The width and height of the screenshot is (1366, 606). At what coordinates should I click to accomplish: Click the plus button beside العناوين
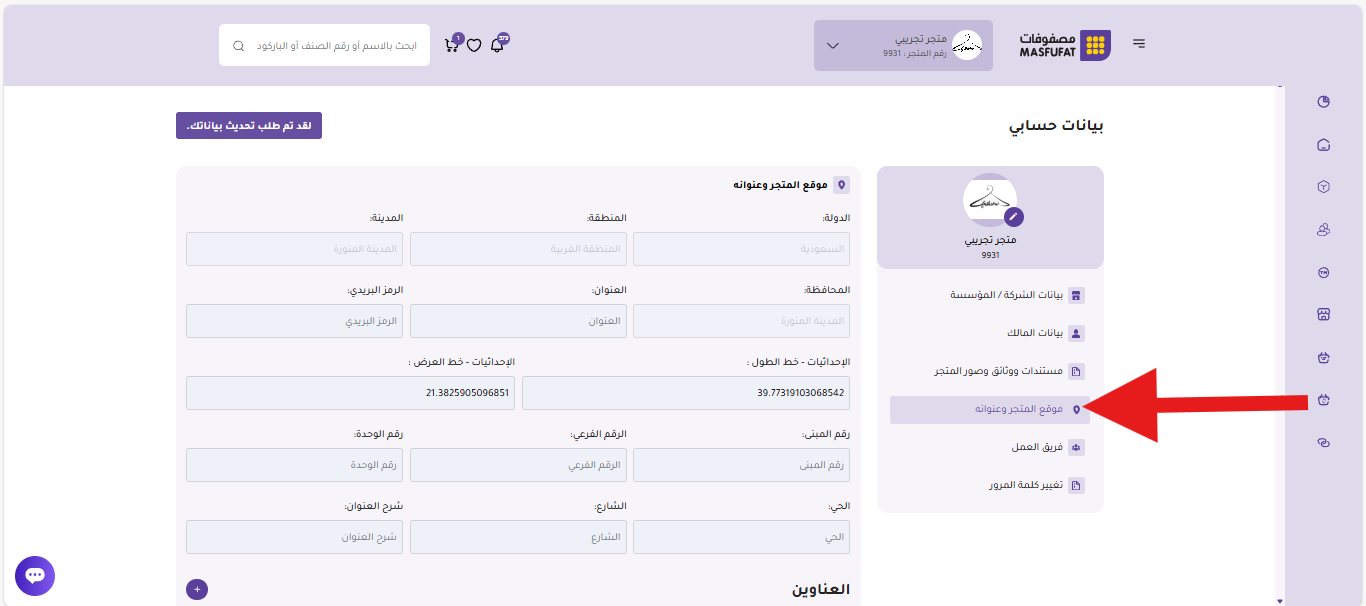tap(197, 590)
